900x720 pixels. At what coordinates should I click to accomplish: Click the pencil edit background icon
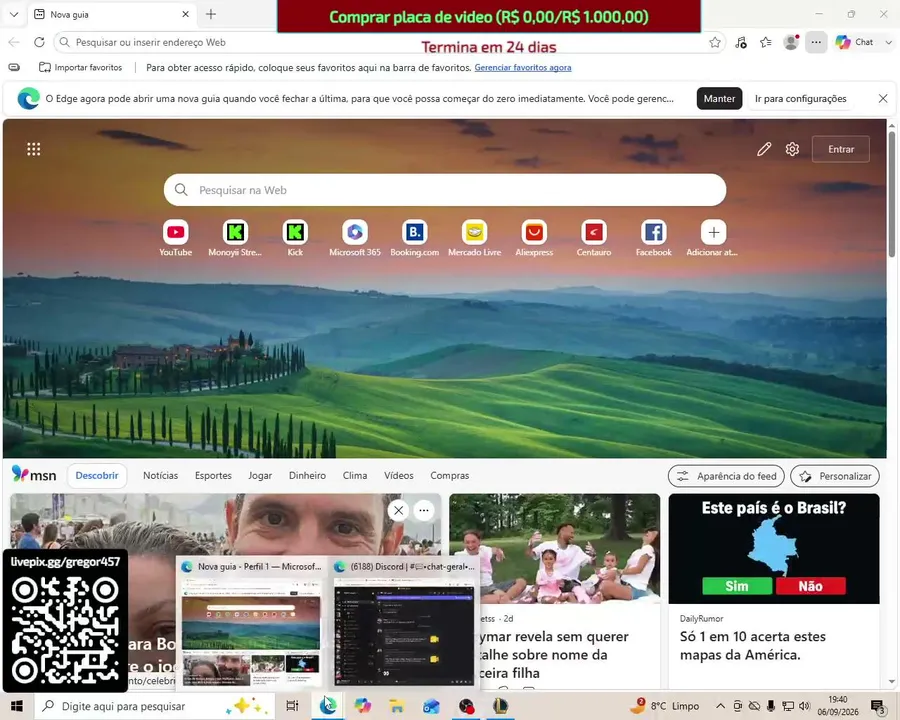764,149
